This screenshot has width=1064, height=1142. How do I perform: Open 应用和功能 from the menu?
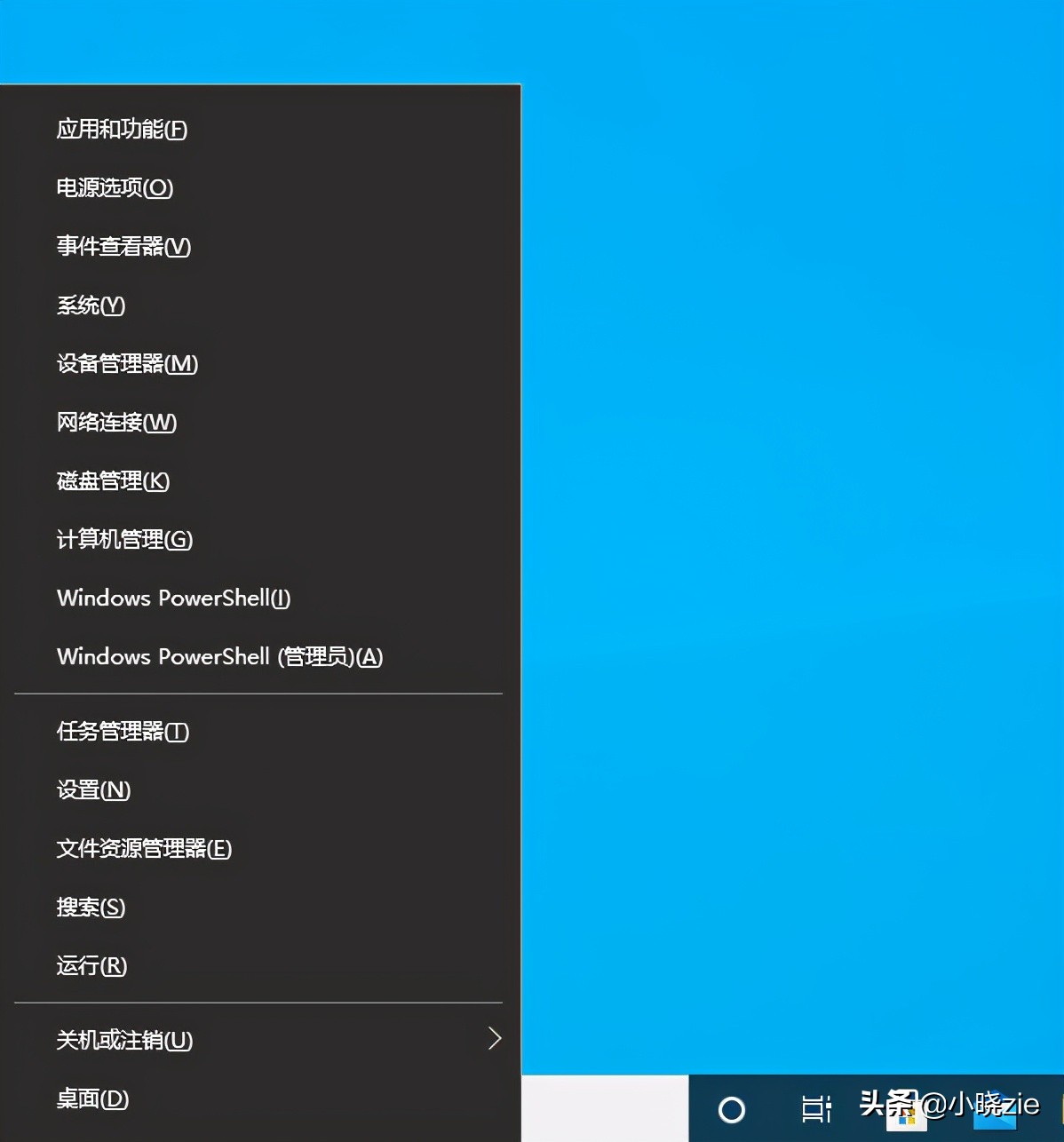pyautogui.click(x=121, y=130)
